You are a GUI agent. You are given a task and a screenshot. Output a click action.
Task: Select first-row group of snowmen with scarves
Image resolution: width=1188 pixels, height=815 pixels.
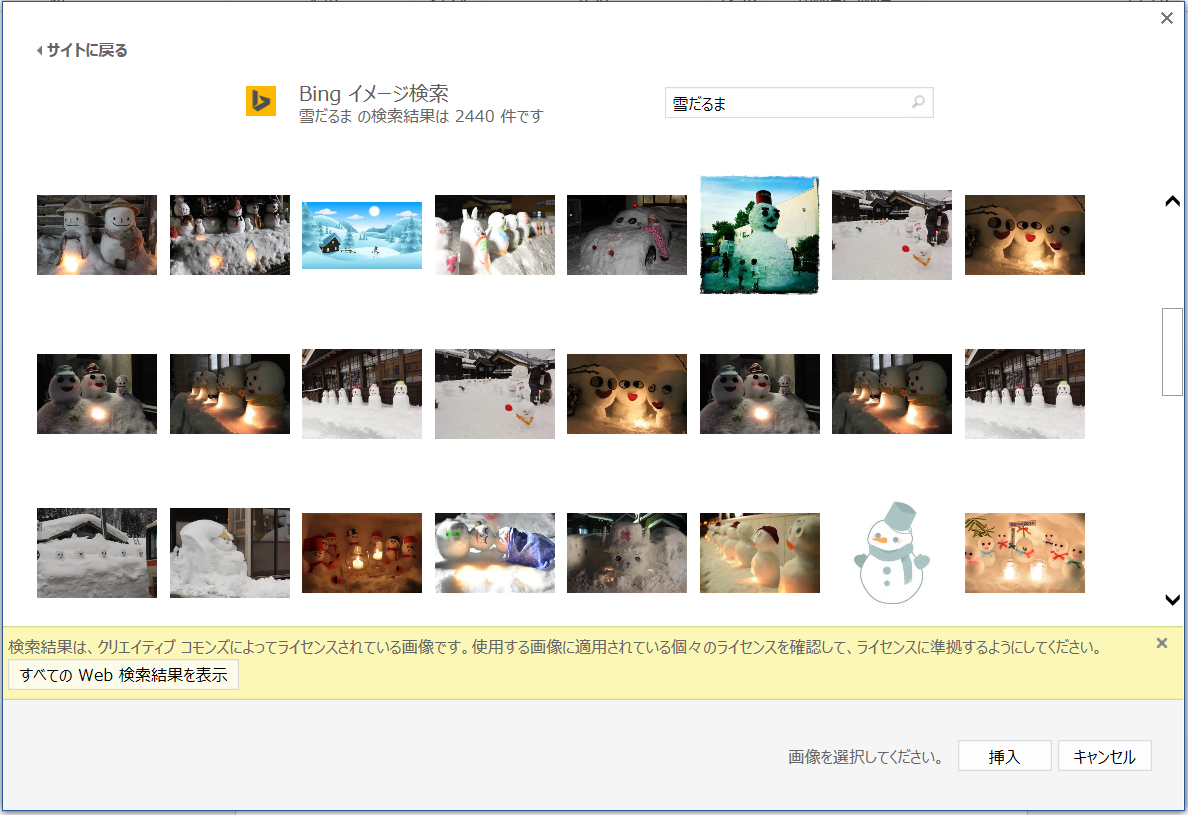pos(230,235)
